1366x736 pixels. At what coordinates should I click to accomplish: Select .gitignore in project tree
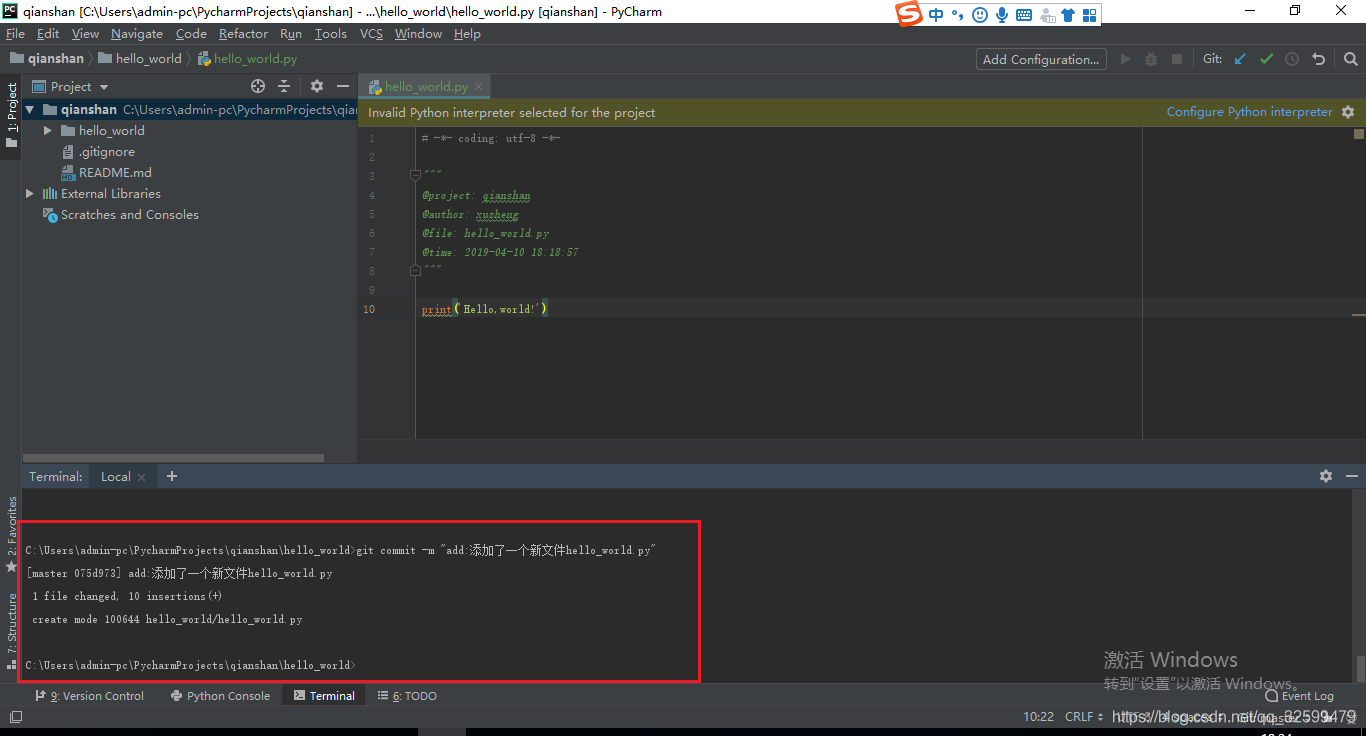pyautogui.click(x=106, y=151)
